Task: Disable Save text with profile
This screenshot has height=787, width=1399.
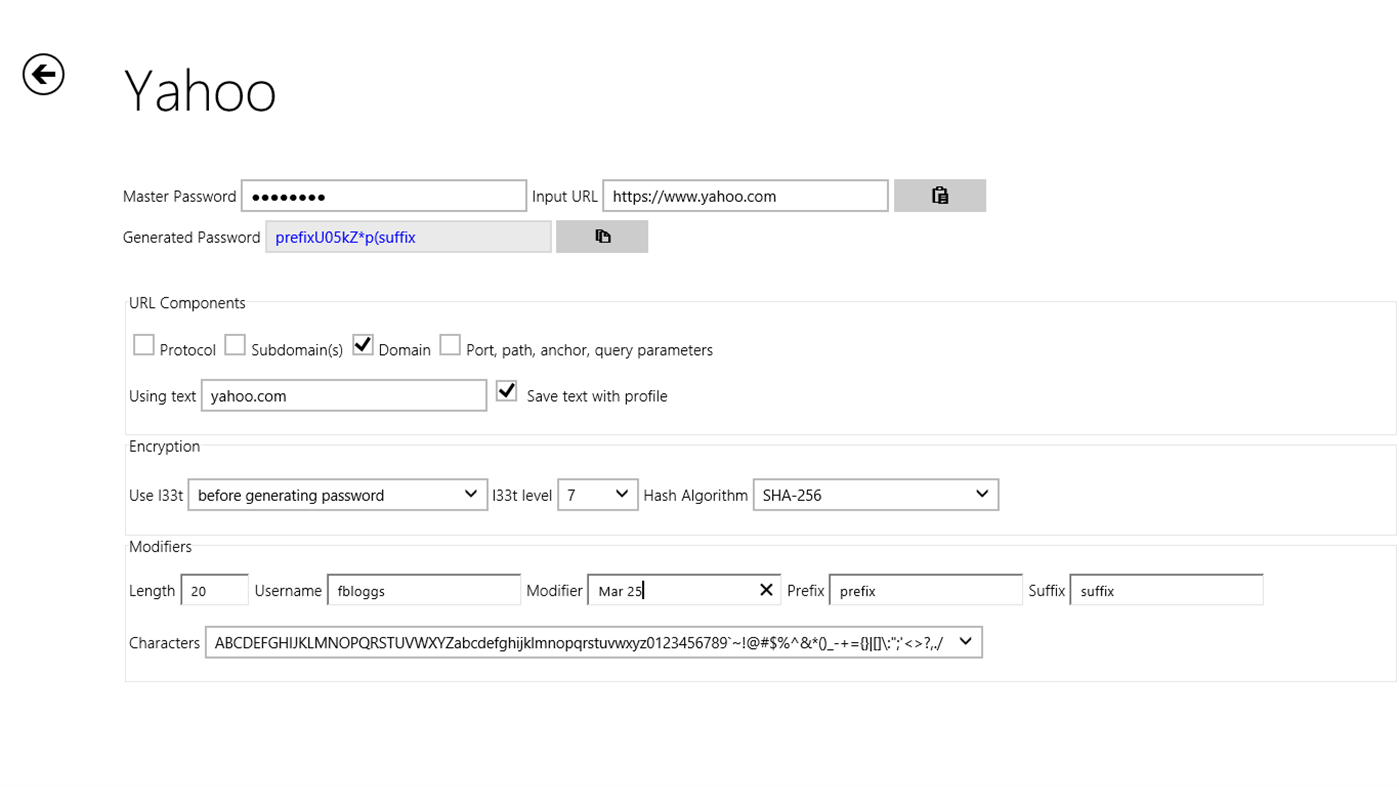Action: point(506,390)
